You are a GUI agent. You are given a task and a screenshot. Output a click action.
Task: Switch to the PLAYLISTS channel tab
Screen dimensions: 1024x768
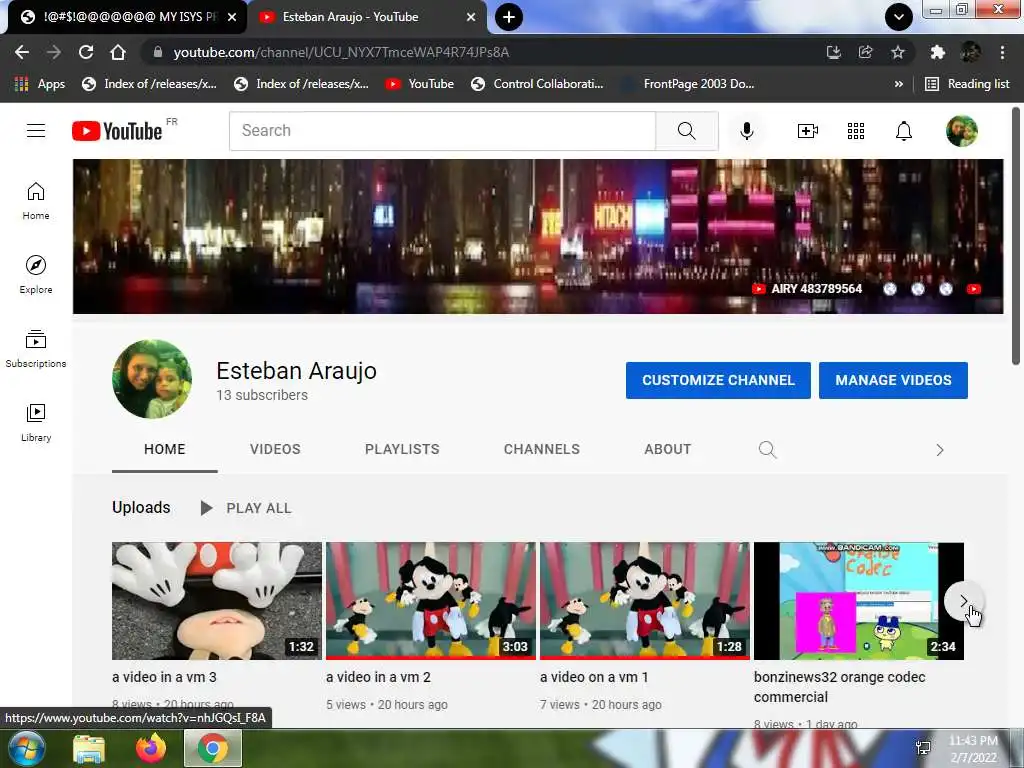tap(402, 449)
